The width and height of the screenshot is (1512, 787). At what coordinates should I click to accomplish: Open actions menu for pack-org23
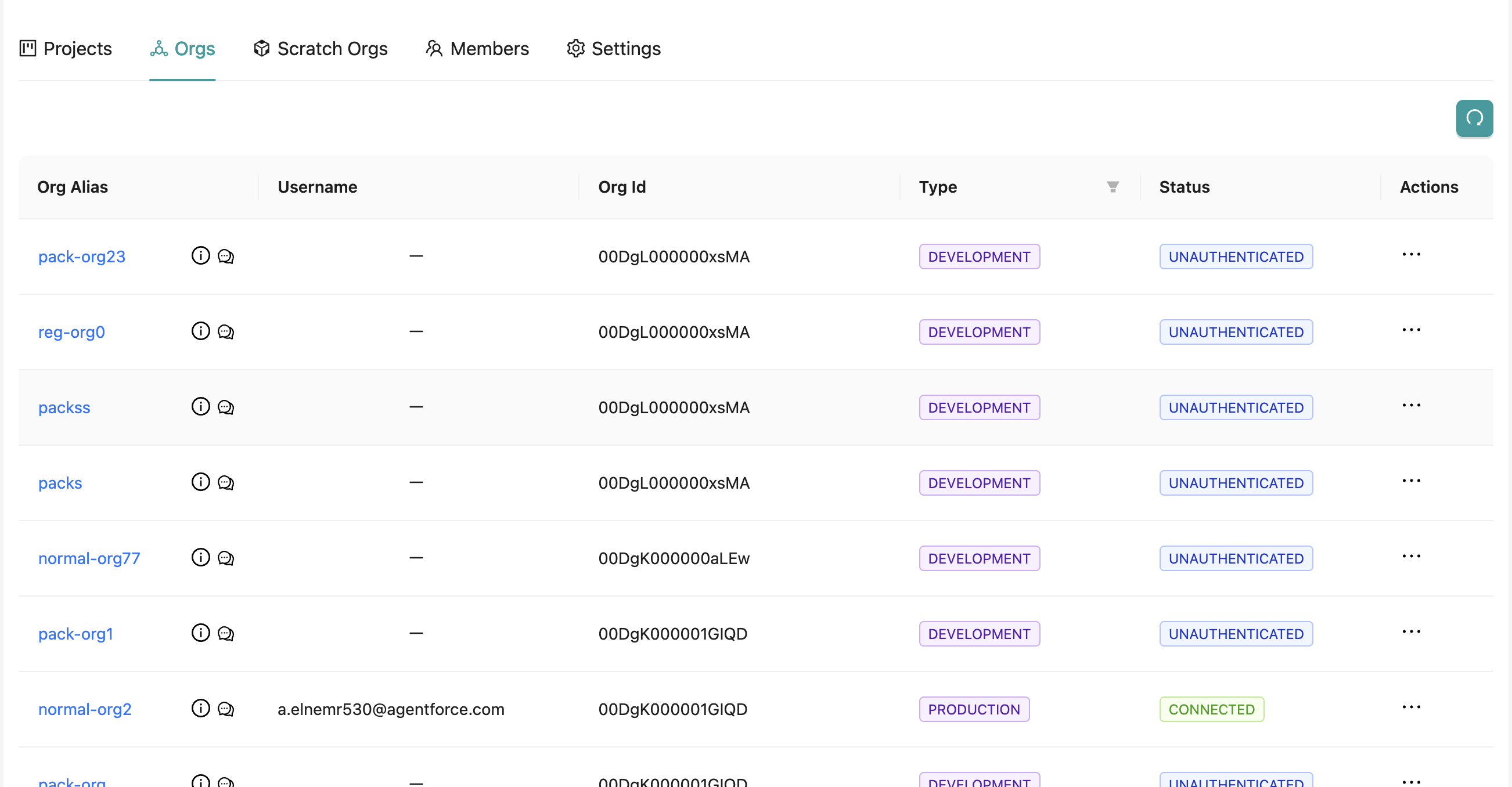click(x=1411, y=255)
